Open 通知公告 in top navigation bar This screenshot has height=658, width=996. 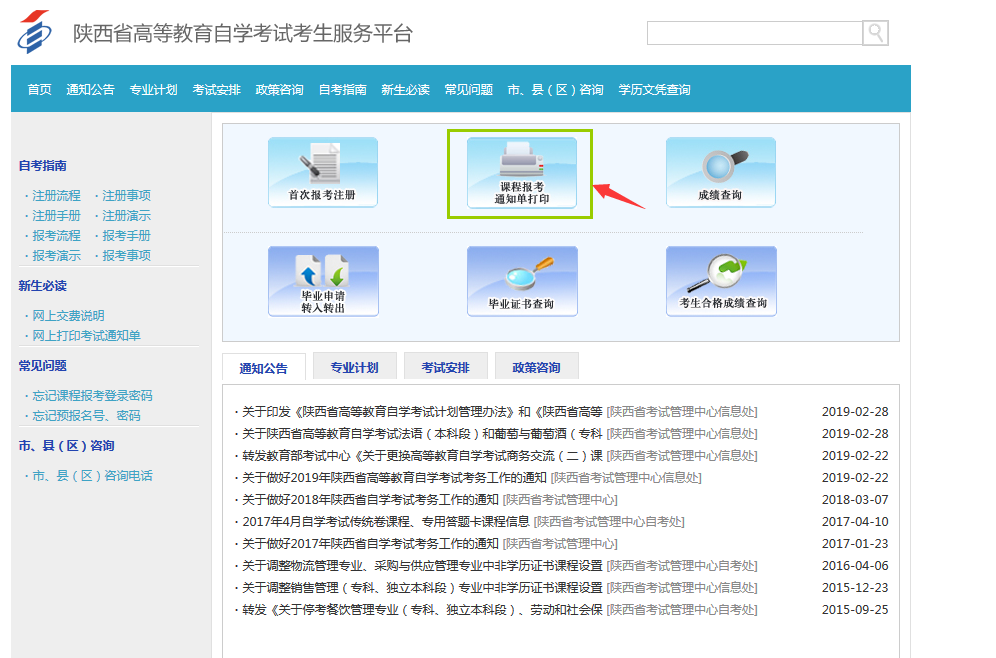90,90
